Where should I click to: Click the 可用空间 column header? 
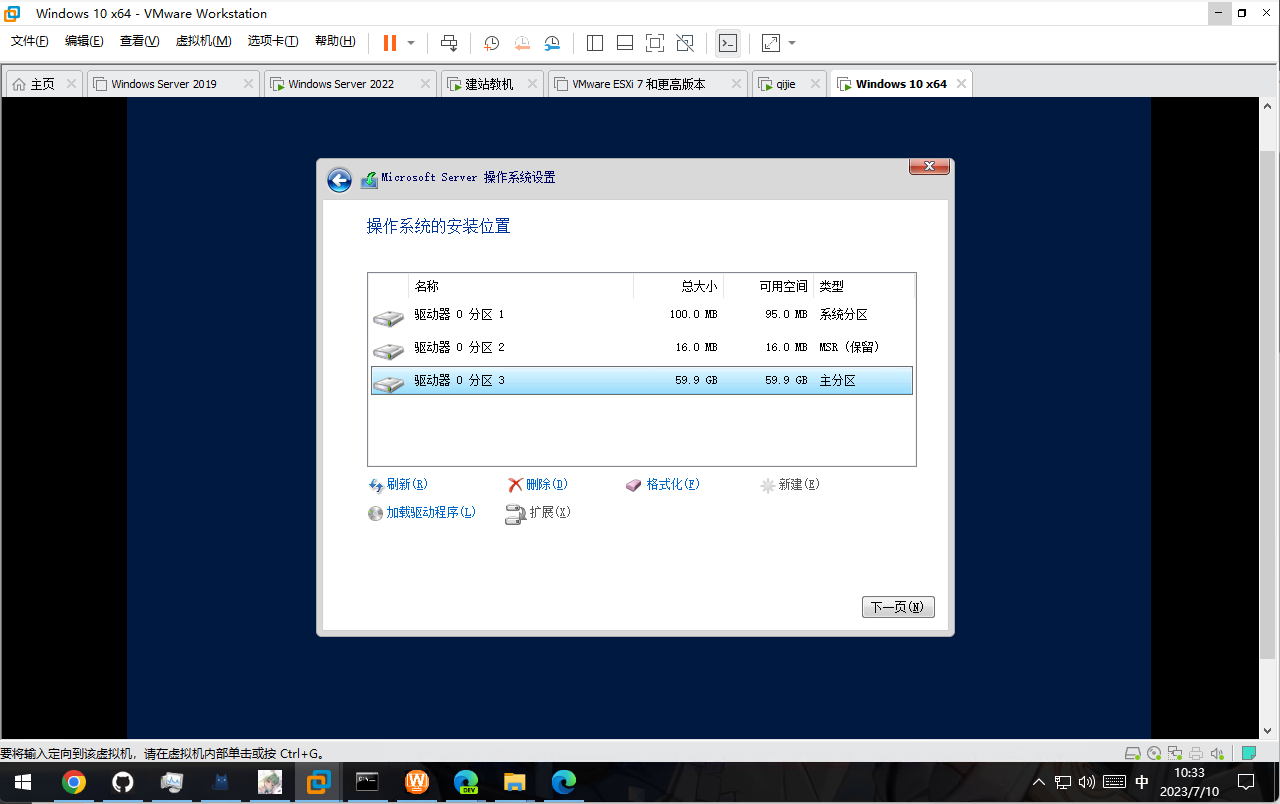click(x=768, y=286)
